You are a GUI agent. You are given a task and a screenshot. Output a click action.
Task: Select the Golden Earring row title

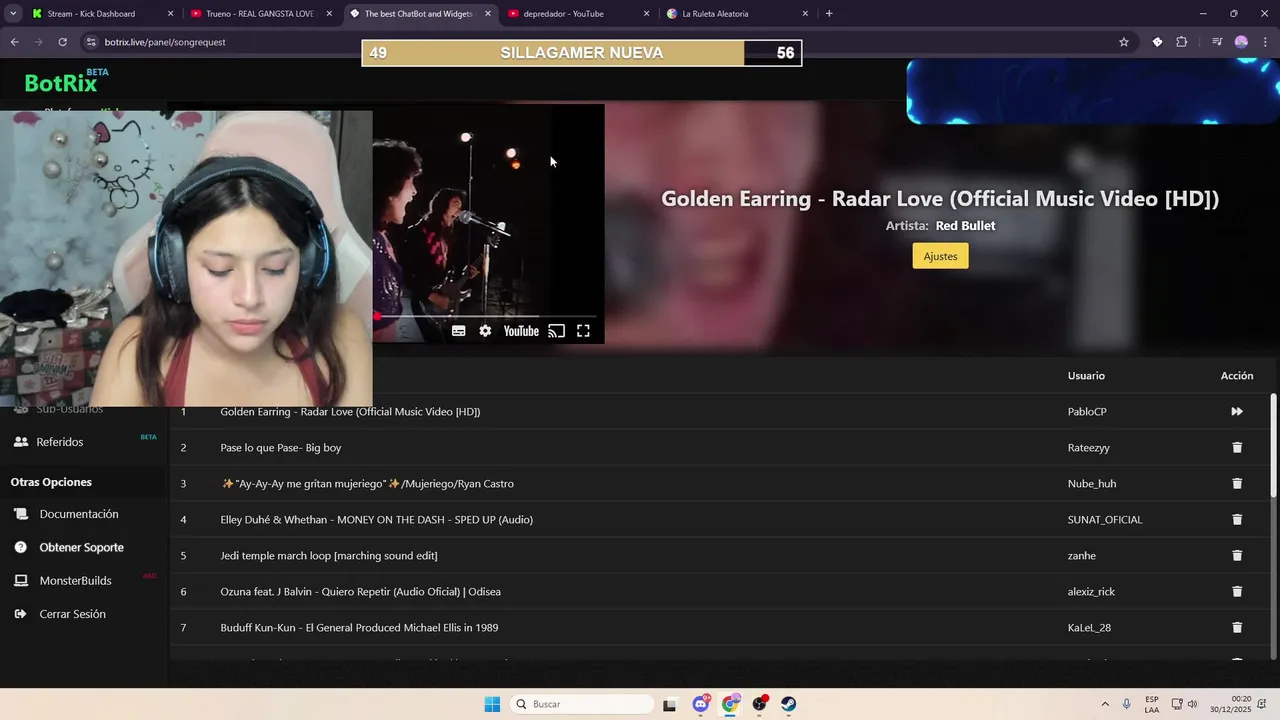(x=350, y=412)
